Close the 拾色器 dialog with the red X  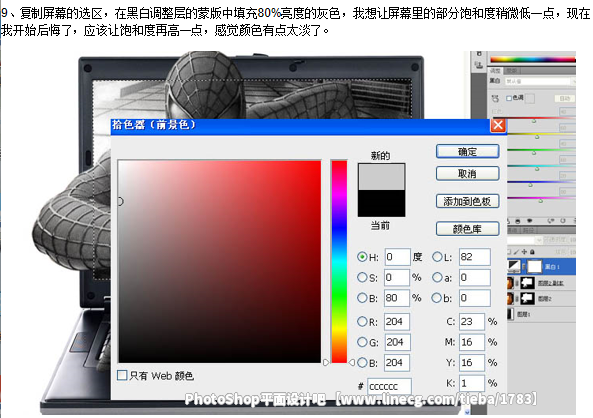click(498, 125)
